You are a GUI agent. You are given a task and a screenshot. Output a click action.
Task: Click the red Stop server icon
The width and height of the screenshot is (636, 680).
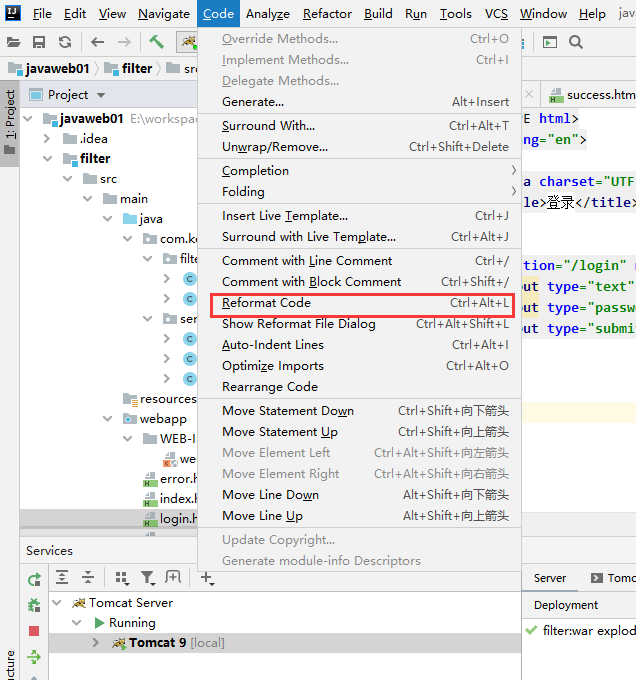pyautogui.click(x=34, y=631)
